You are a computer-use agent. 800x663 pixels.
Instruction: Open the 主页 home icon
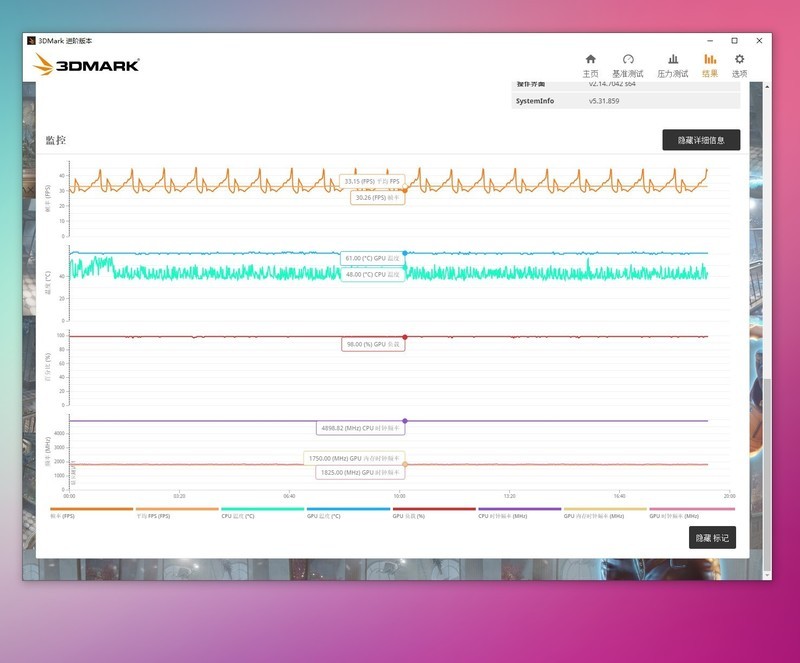pyautogui.click(x=590, y=59)
